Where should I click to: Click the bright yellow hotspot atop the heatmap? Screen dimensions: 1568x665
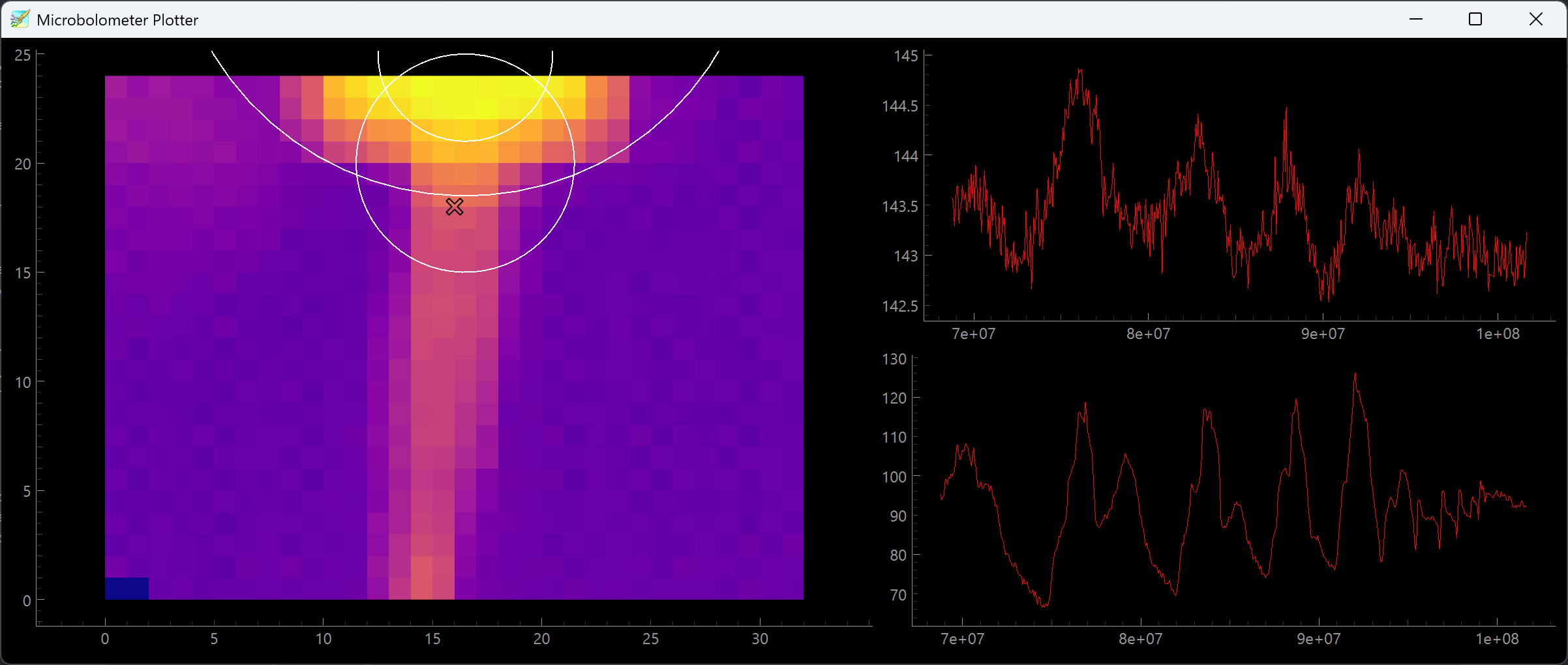tap(466, 98)
